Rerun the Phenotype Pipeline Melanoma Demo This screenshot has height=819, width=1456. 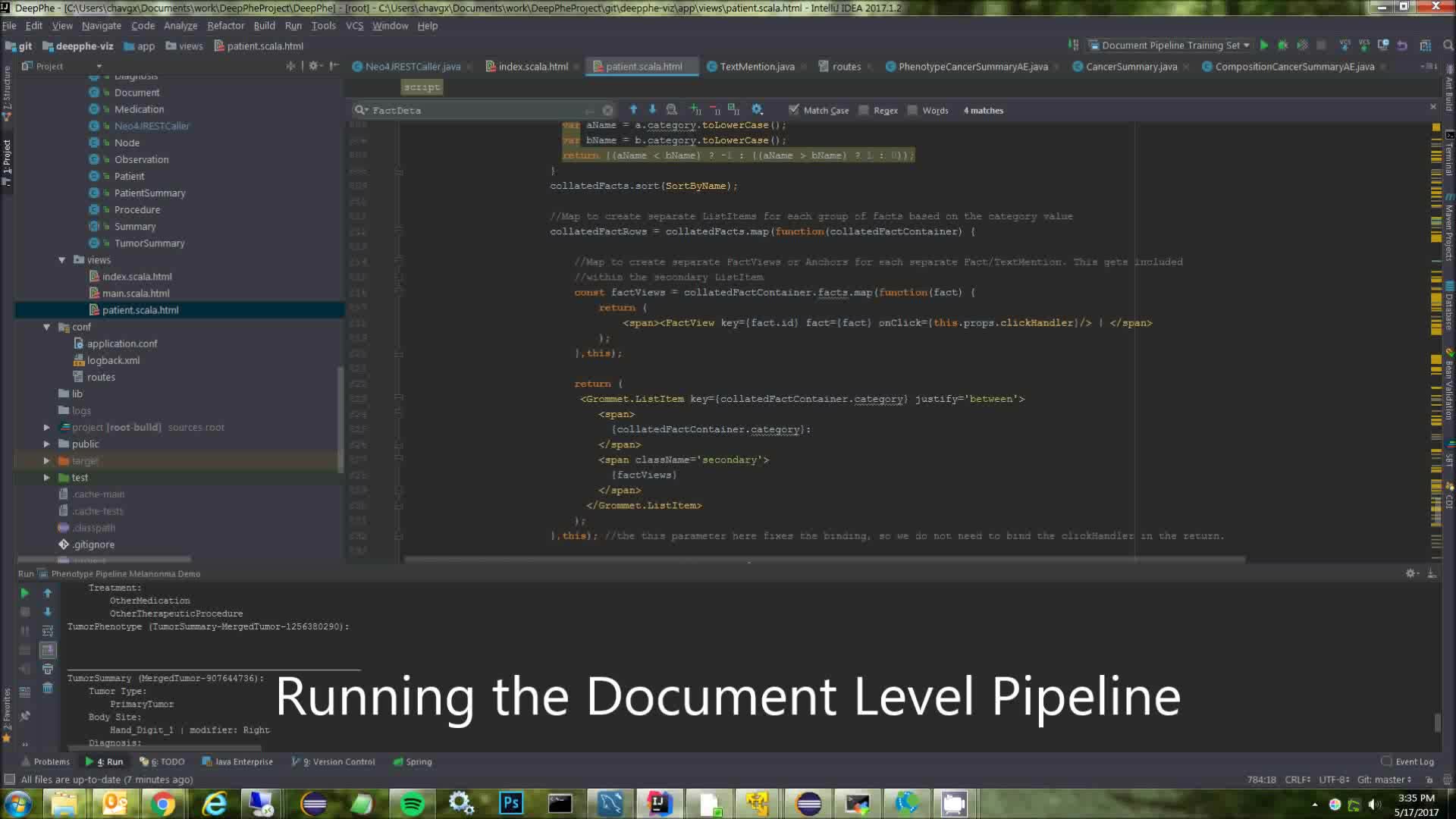24,593
